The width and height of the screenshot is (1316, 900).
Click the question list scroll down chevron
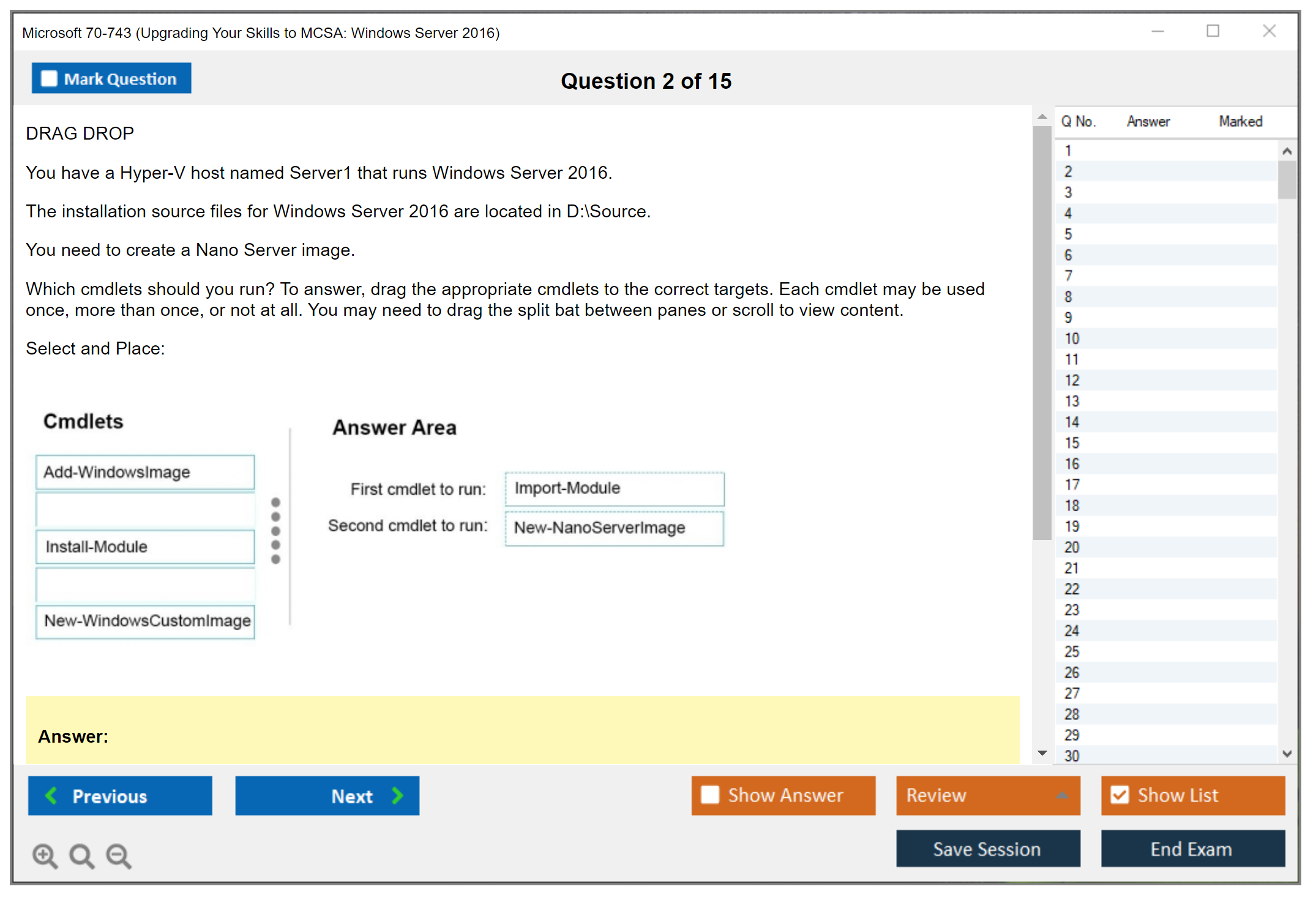click(1287, 754)
